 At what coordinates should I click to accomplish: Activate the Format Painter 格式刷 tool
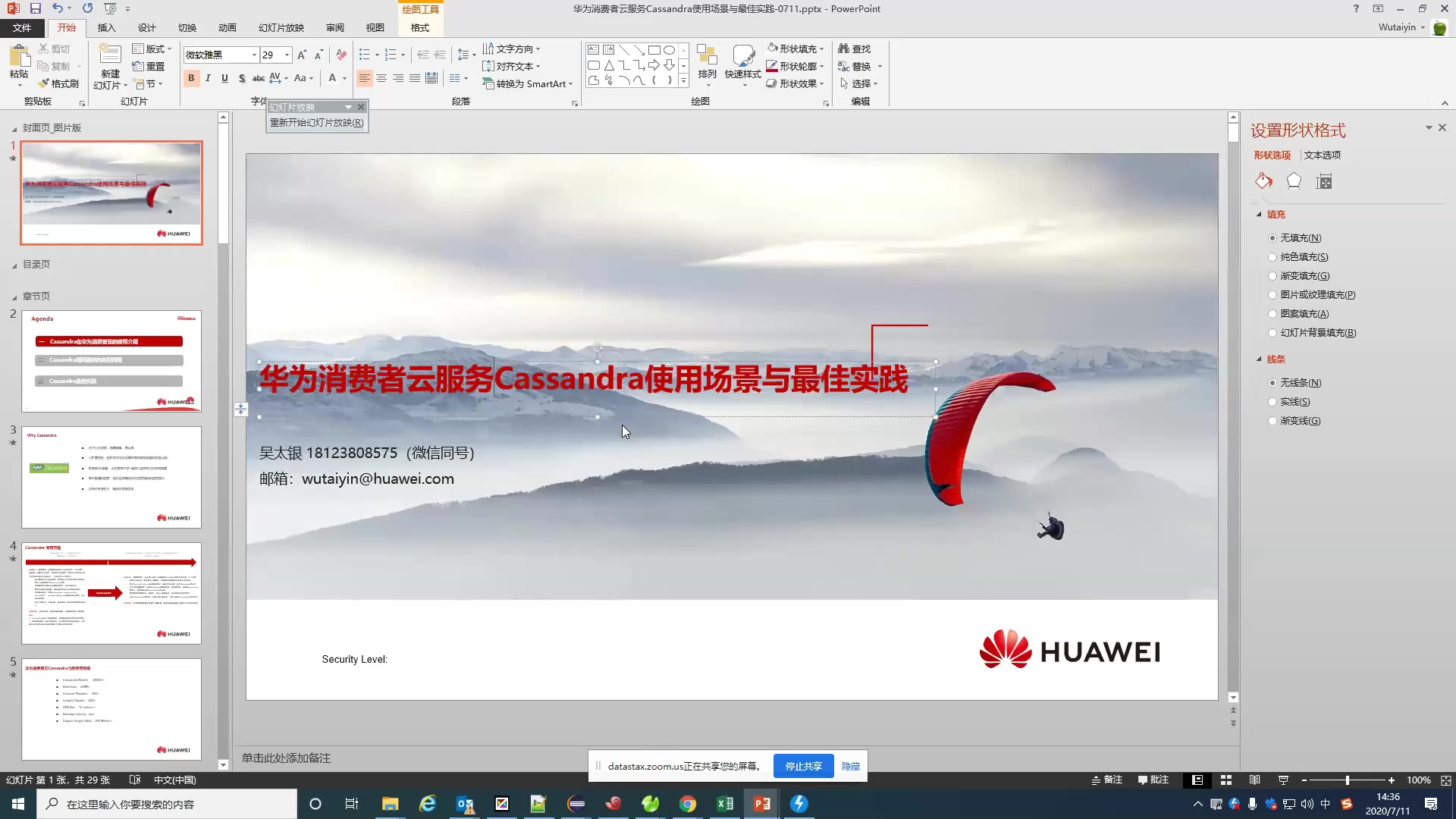tap(59, 83)
